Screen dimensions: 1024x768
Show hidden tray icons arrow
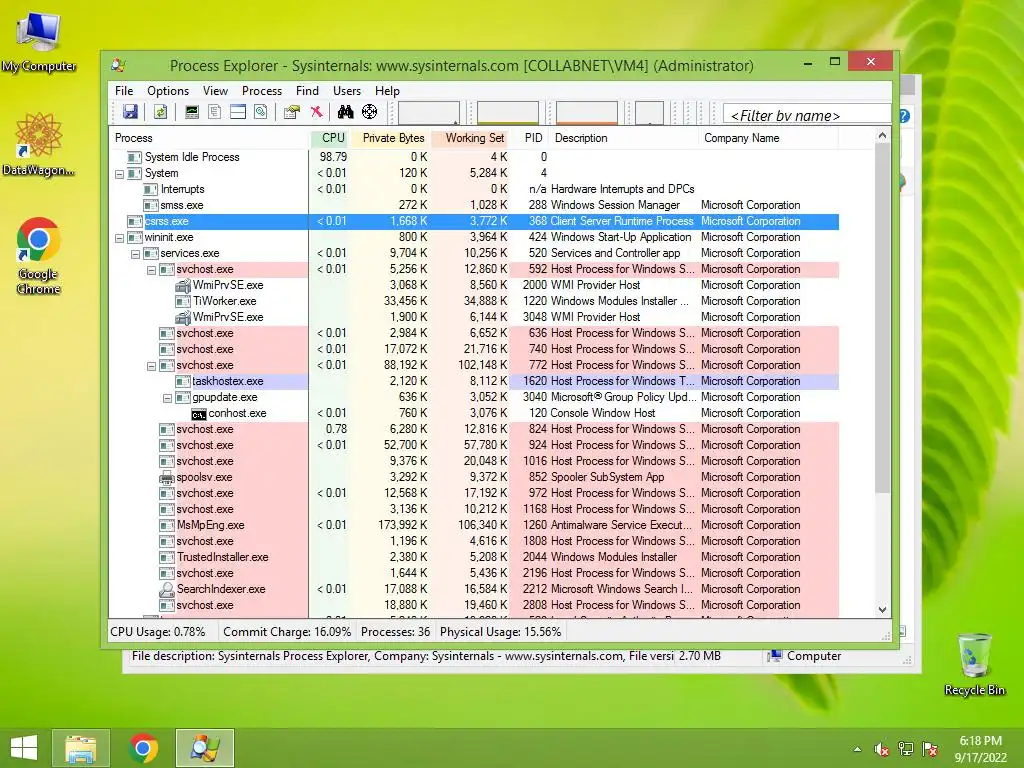(857, 749)
